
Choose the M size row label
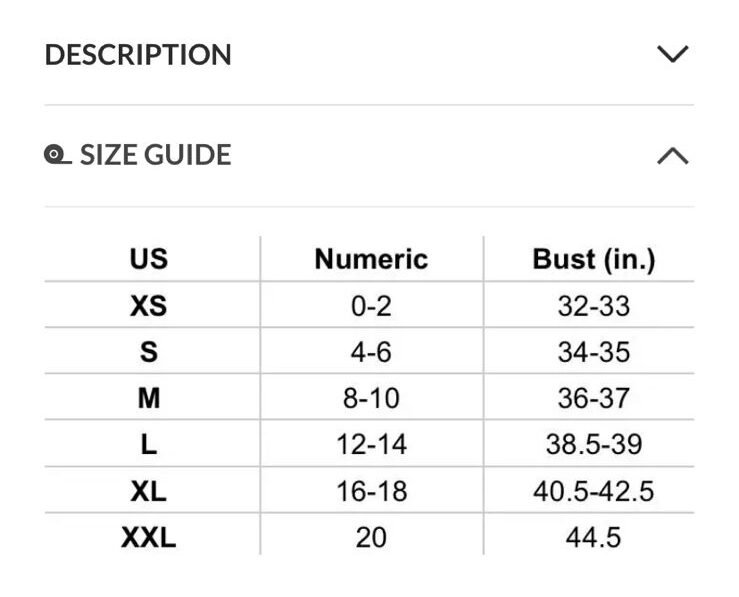click(149, 398)
